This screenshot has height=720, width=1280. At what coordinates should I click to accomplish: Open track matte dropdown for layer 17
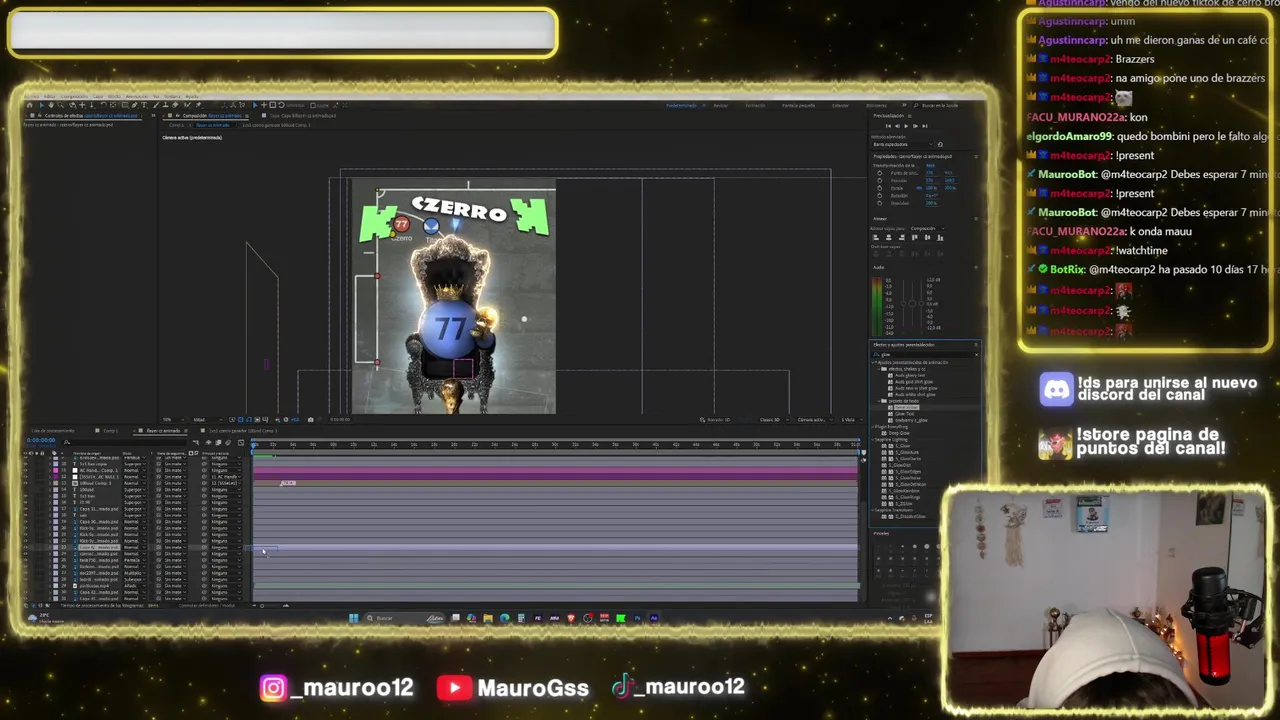[176, 509]
